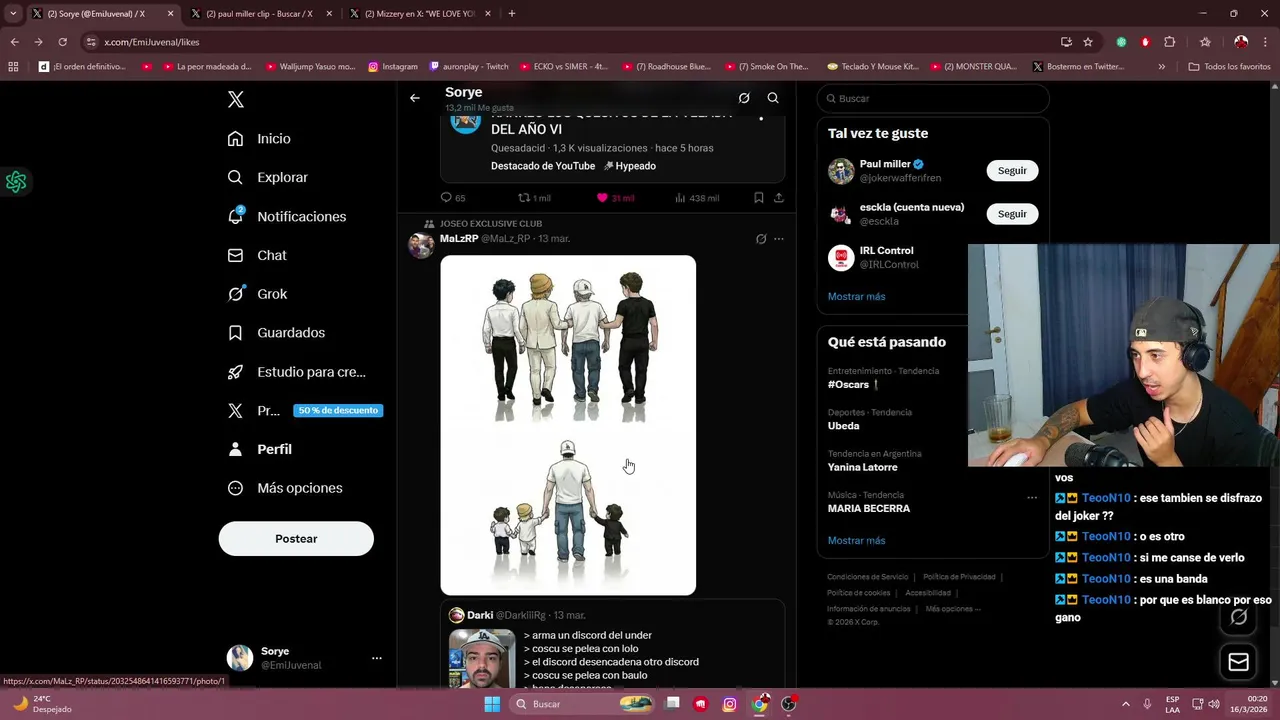Click the Buscar search field on X
Image resolution: width=1280 pixels, height=720 pixels.
pyautogui.click(x=933, y=98)
